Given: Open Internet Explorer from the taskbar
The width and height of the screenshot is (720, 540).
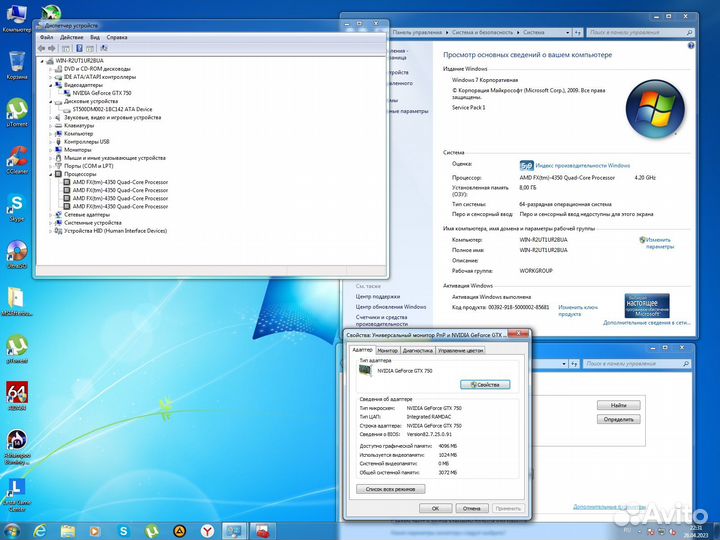Looking at the screenshot, I should click(41, 530).
